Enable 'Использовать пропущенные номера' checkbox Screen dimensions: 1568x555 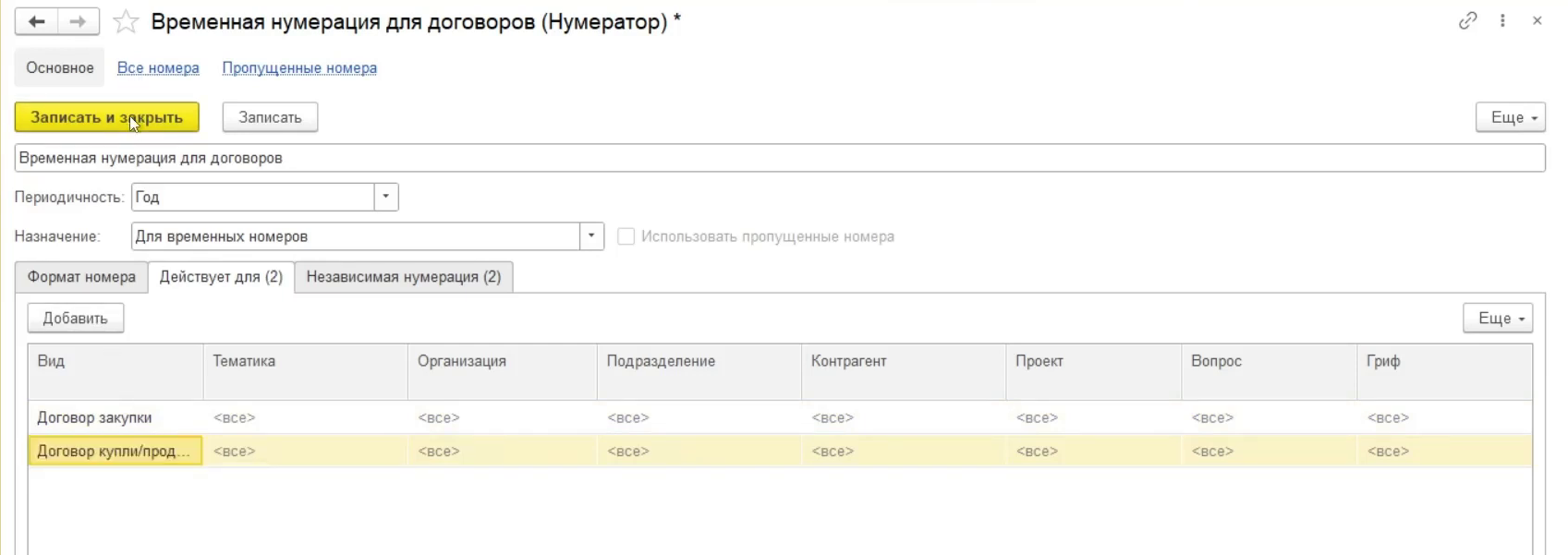point(626,236)
